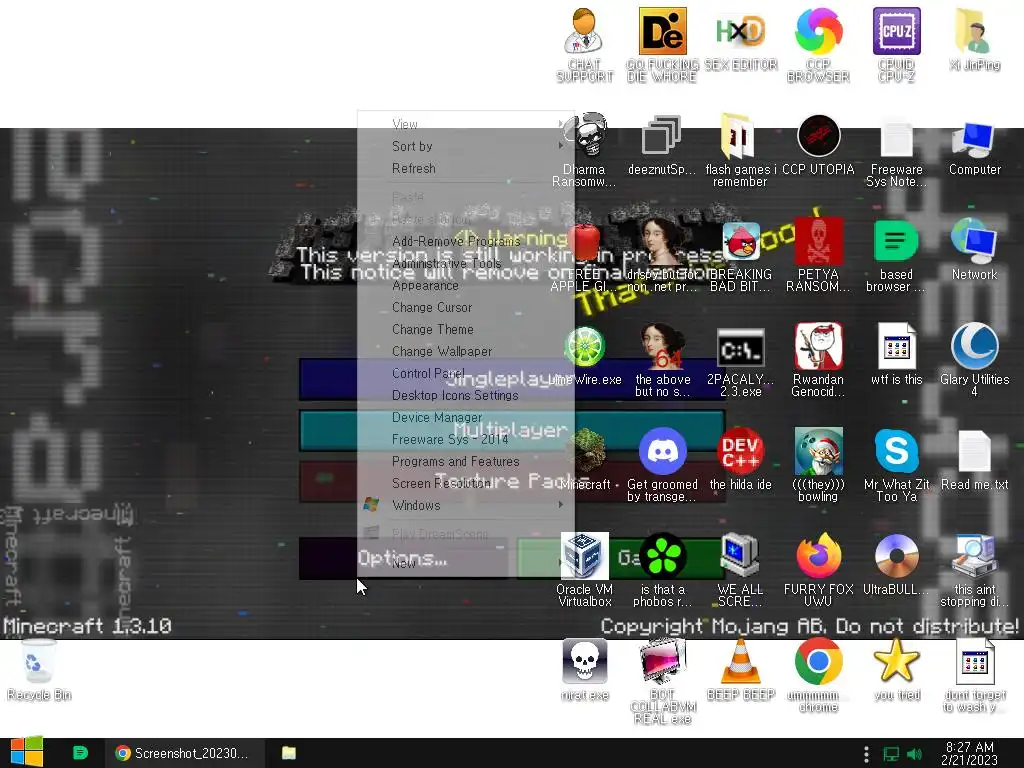Launch Skype icon Mr What Zit

896,451
